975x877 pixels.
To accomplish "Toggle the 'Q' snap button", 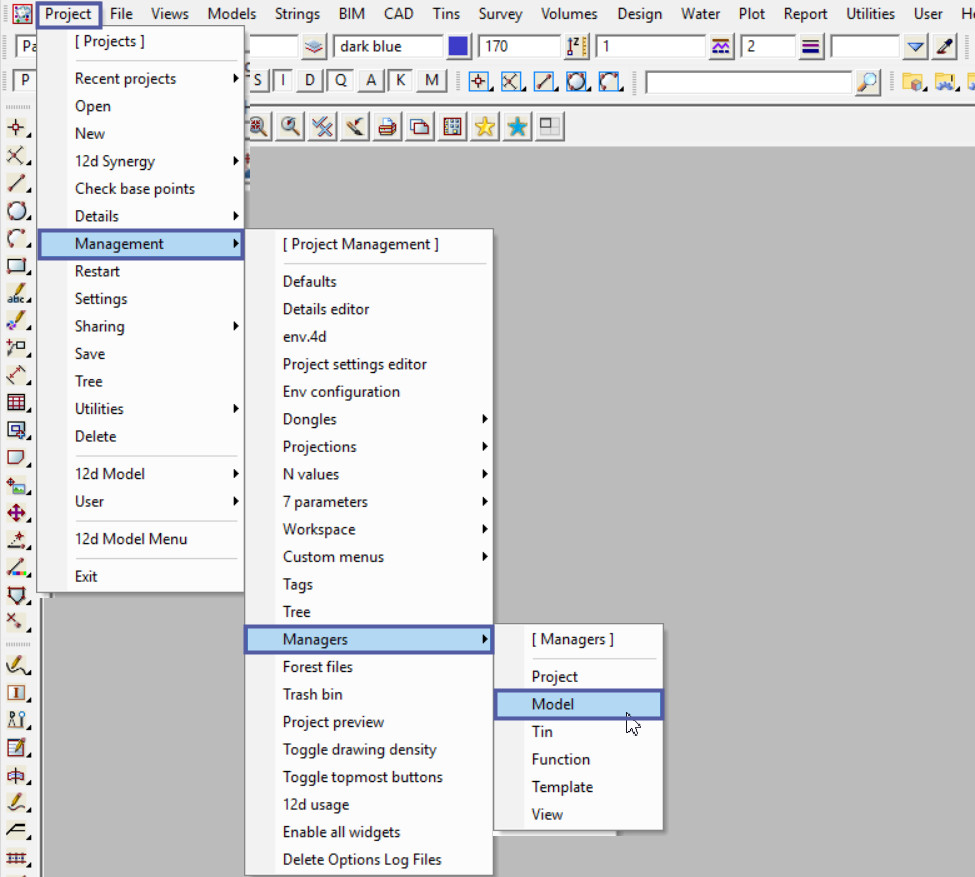I will click(x=341, y=81).
